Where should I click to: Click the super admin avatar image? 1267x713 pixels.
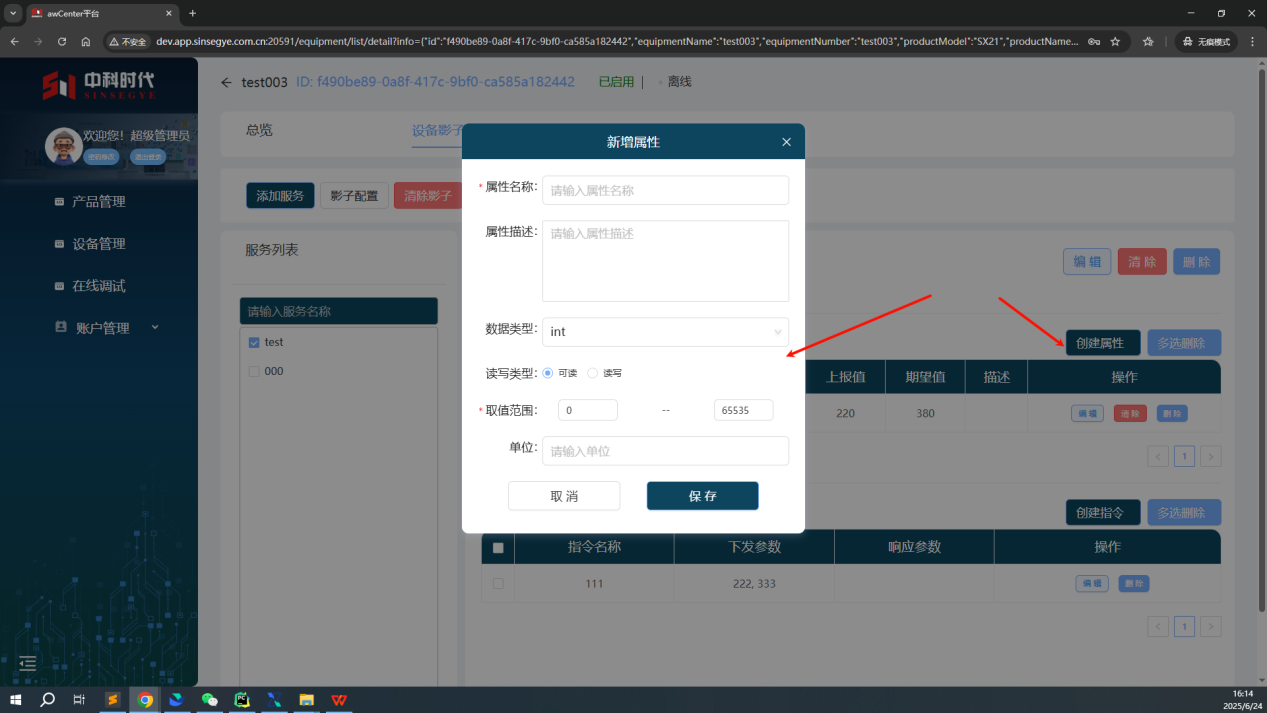click(x=63, y=145)
